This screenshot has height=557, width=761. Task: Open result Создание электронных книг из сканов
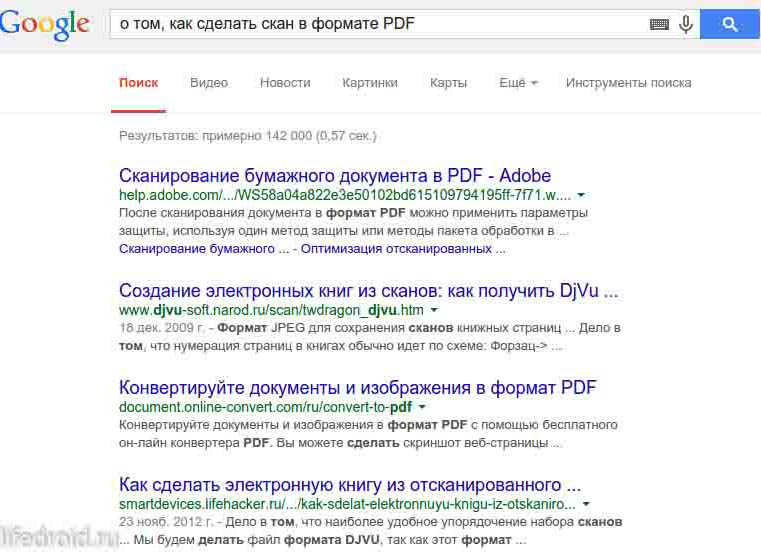369,291
